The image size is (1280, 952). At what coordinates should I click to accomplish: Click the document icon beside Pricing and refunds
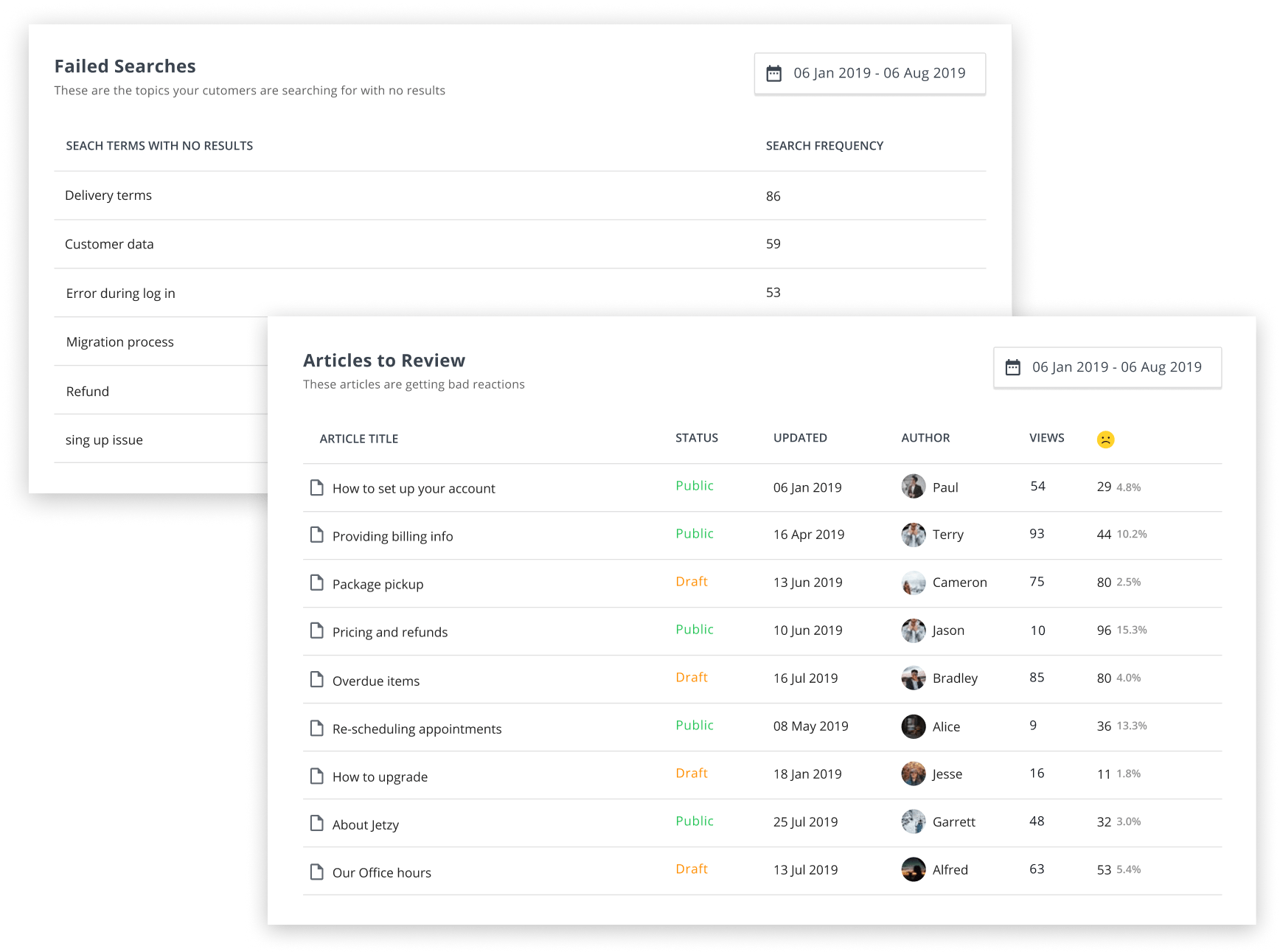click(x=317, y=631)
